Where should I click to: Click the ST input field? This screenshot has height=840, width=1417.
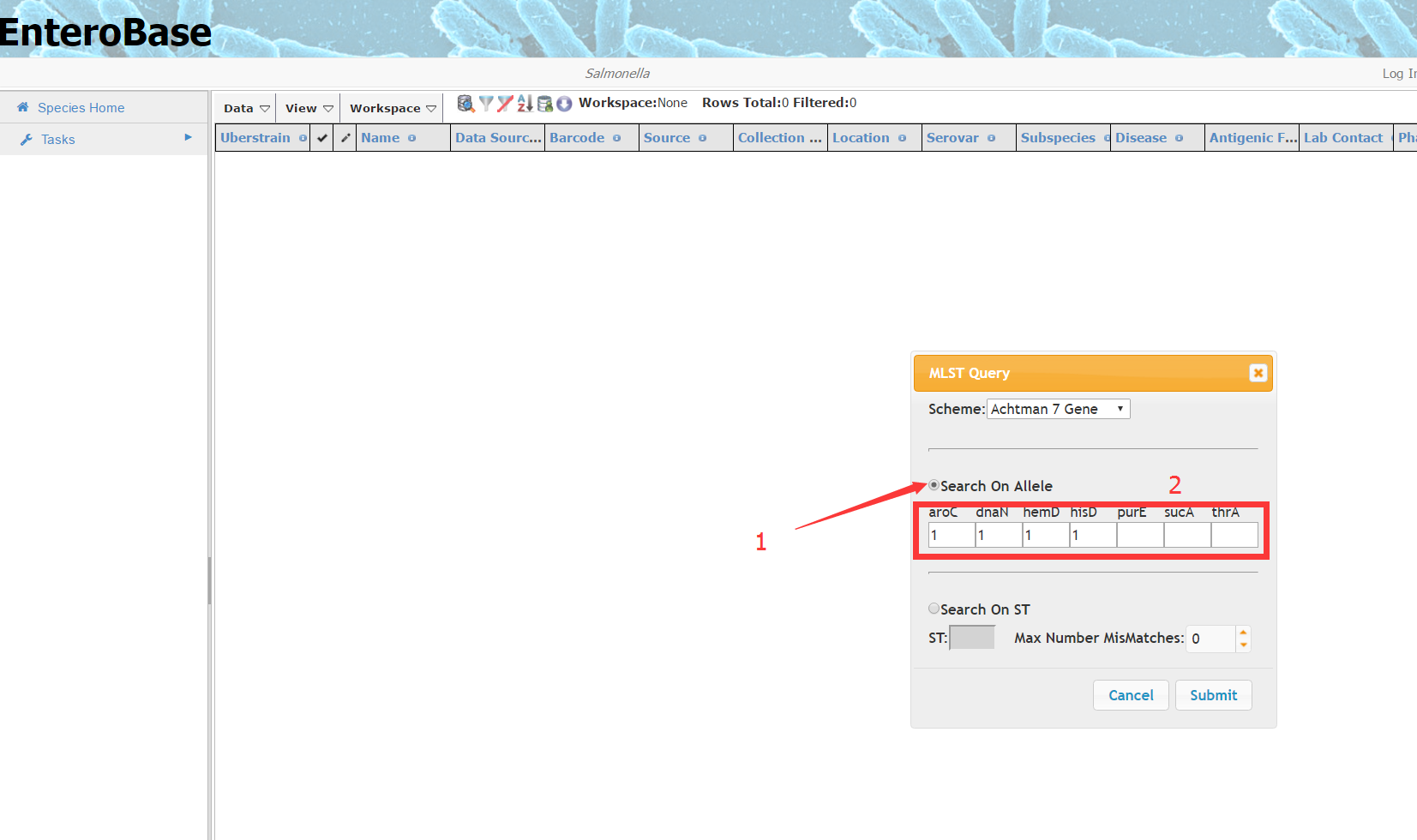point(972,638)
